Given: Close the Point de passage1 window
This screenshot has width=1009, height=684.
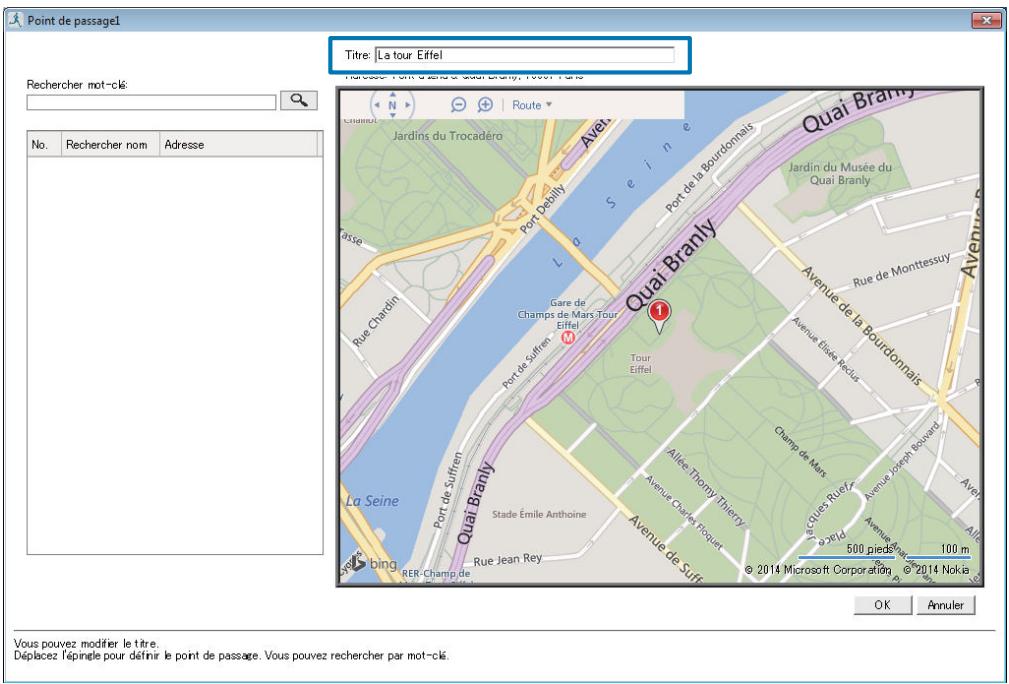Looking at the screenshot, I should [x=985, y=21].
